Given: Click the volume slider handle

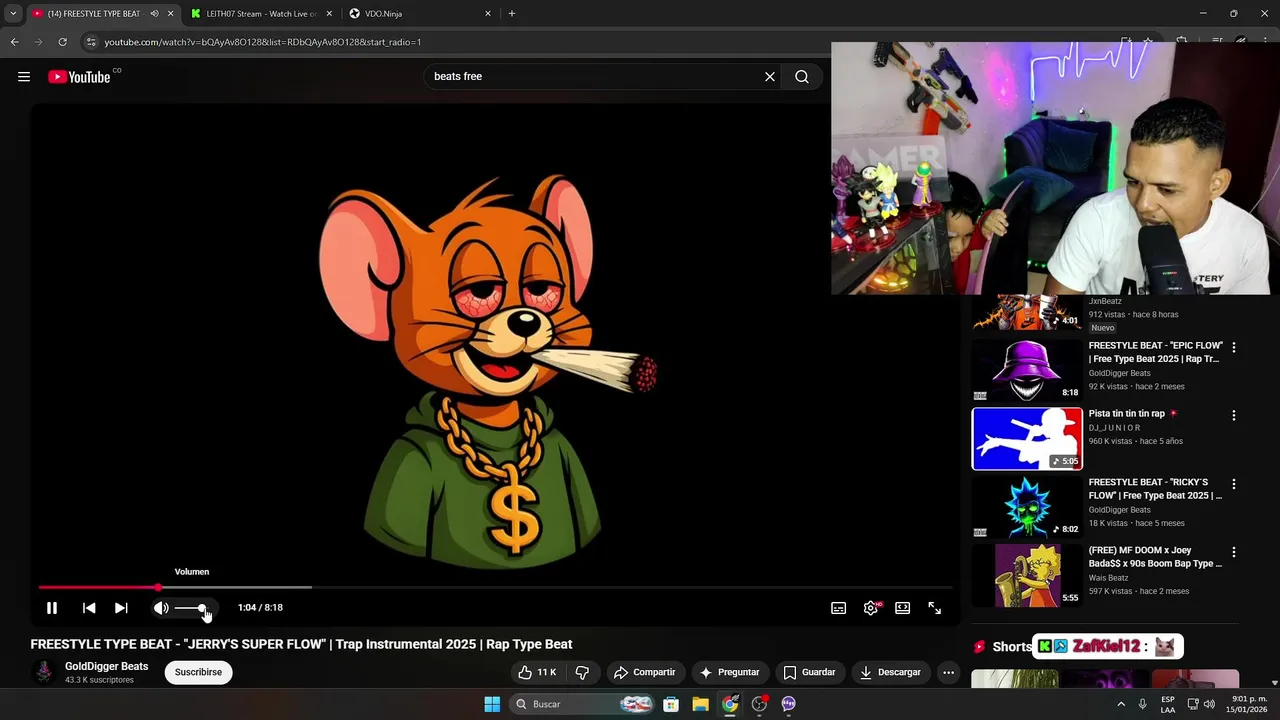Looking at the screenshot, I should pyautogui.click(x=202, y=608).
